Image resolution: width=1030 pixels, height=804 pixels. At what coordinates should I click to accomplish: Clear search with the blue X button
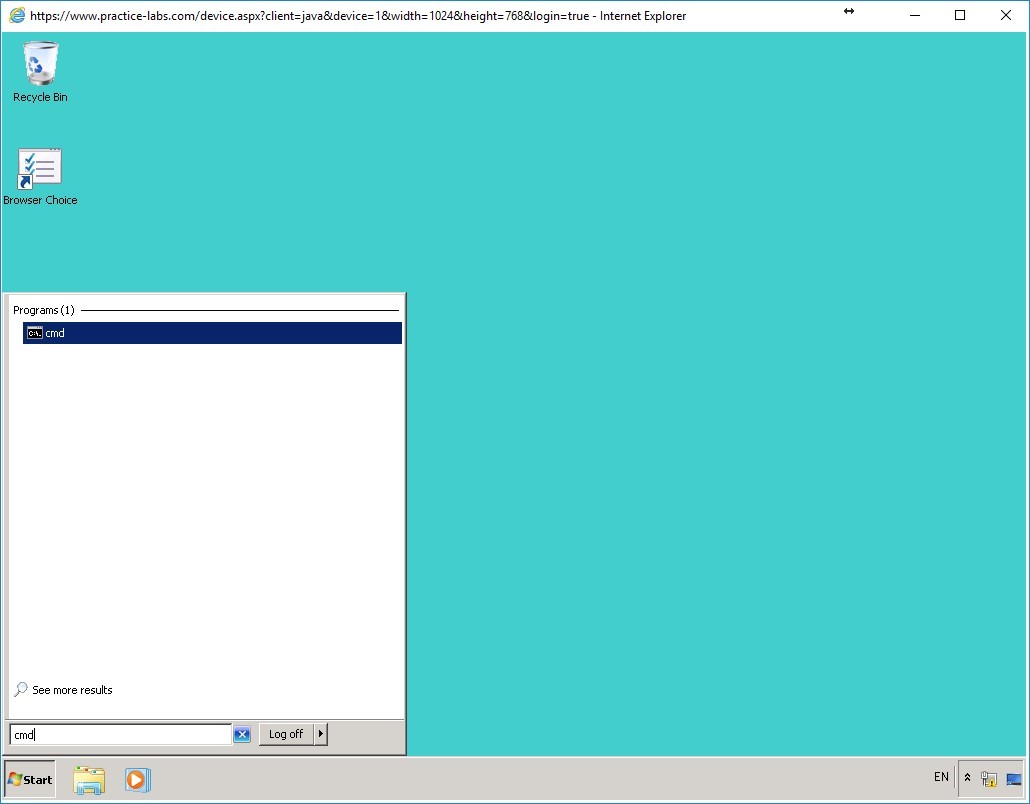click(241, 733)
